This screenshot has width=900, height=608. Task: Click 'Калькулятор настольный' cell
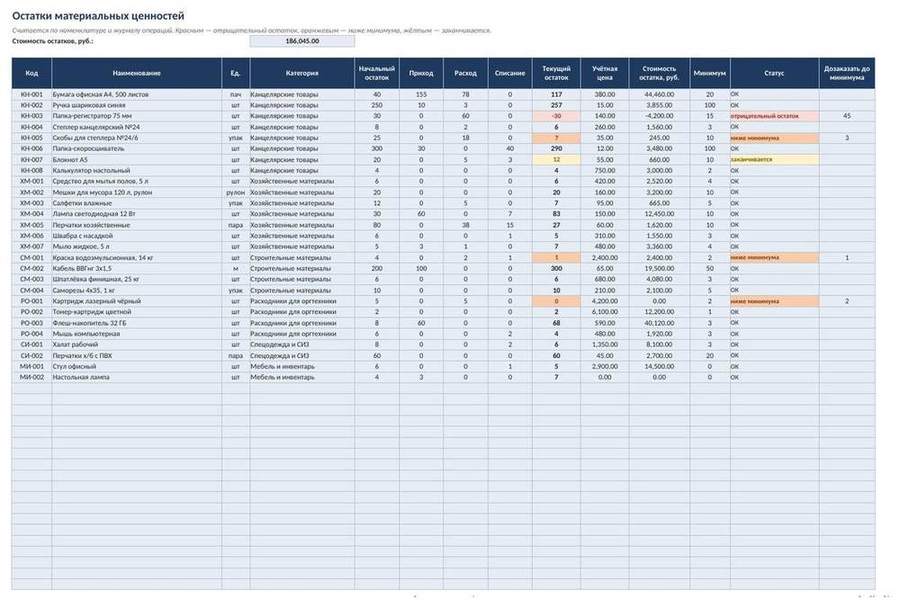(137, 171)
